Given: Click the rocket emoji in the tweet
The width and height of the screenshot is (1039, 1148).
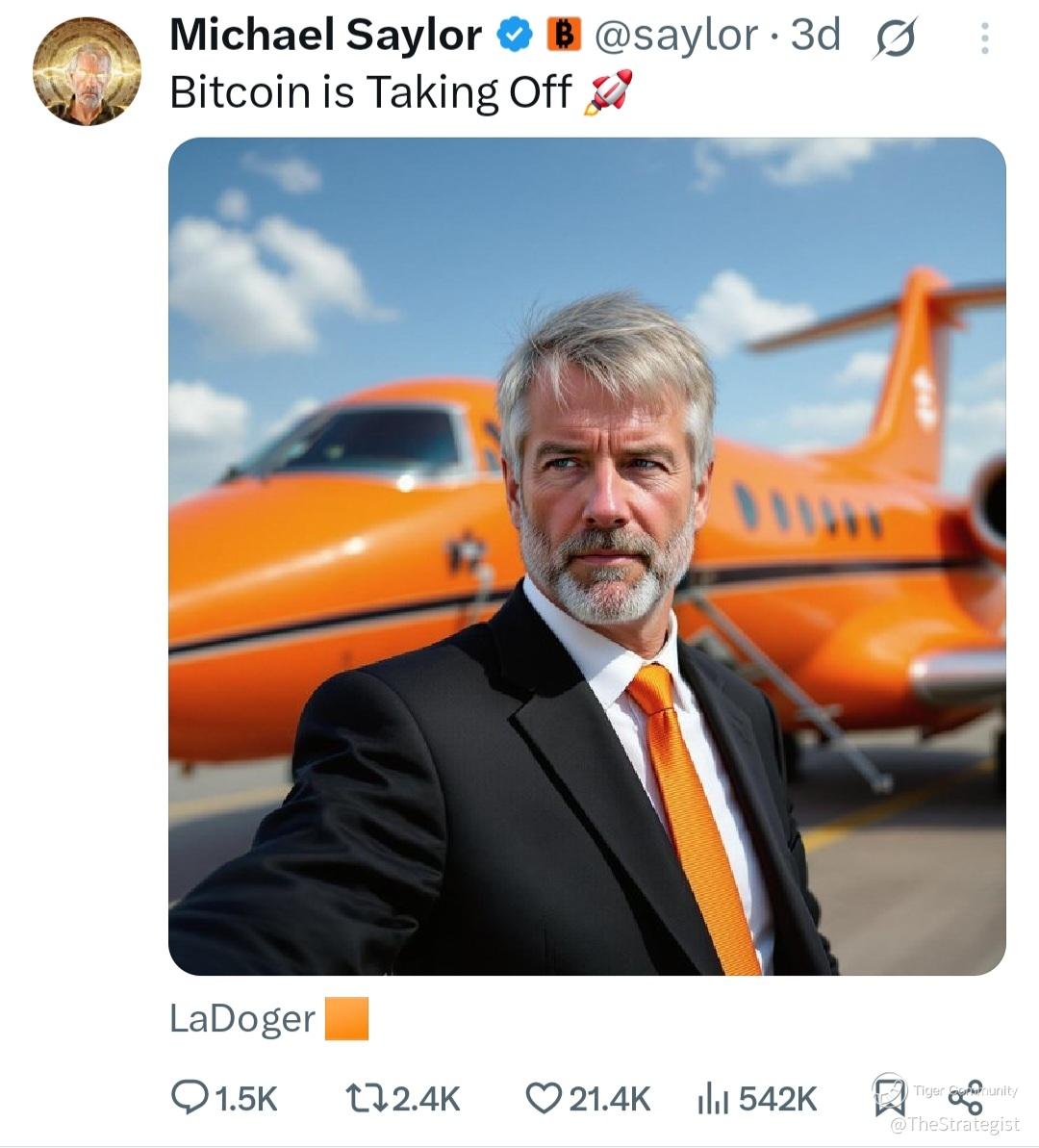Looking at the screenshot, I should coord(608,92).
